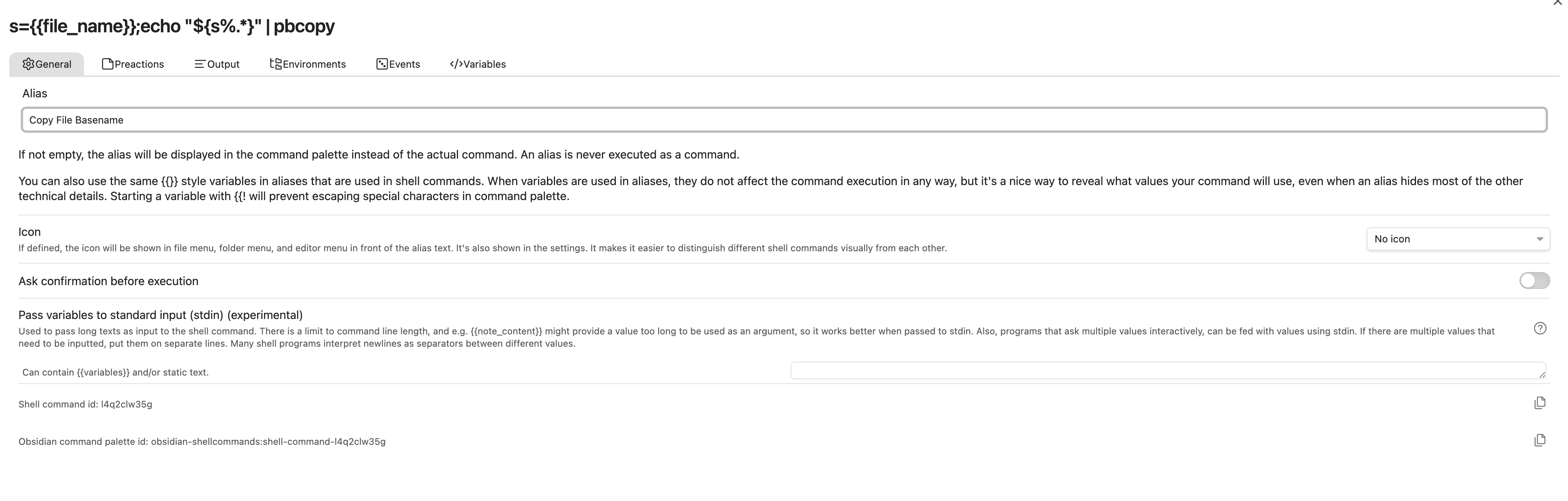Click the dice icon next to Events
The height and width of the screenshot is (501, 1568).
(382, 63)
